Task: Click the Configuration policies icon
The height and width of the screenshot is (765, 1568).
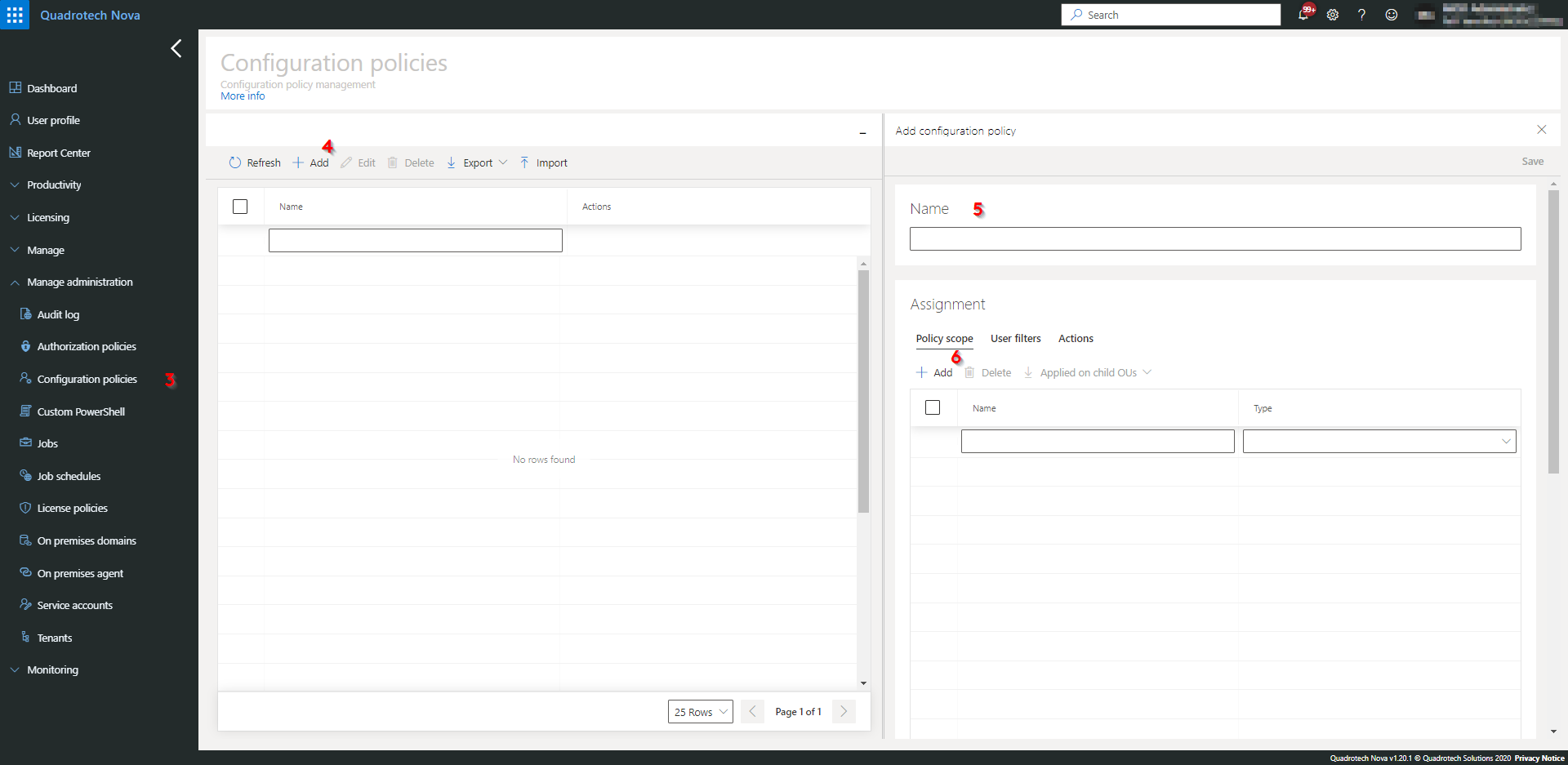Action: pos(25,379)
